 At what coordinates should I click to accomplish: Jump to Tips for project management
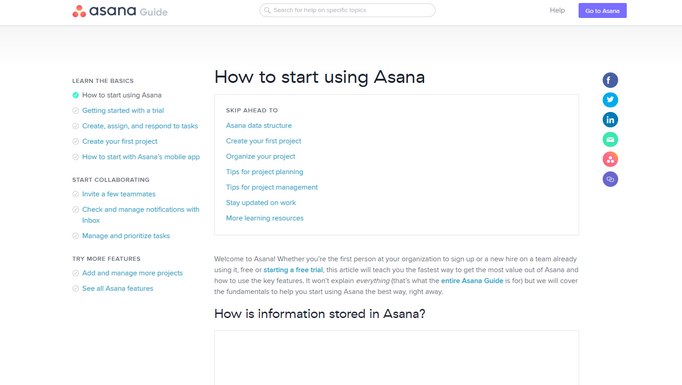272,187
